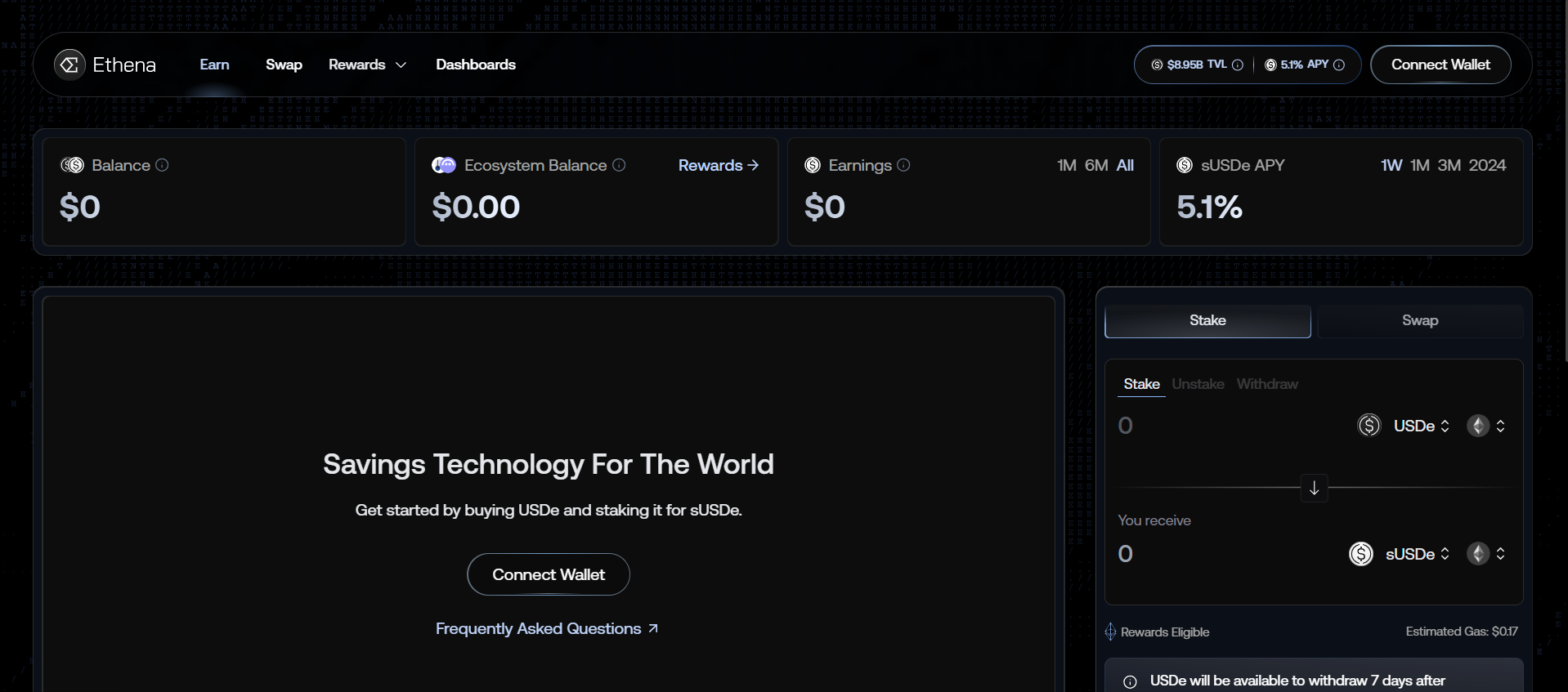The height and width of the screenshot is (692, 1568).
Task: Click the TVL info icon in header
Action: pos(1238,65)
